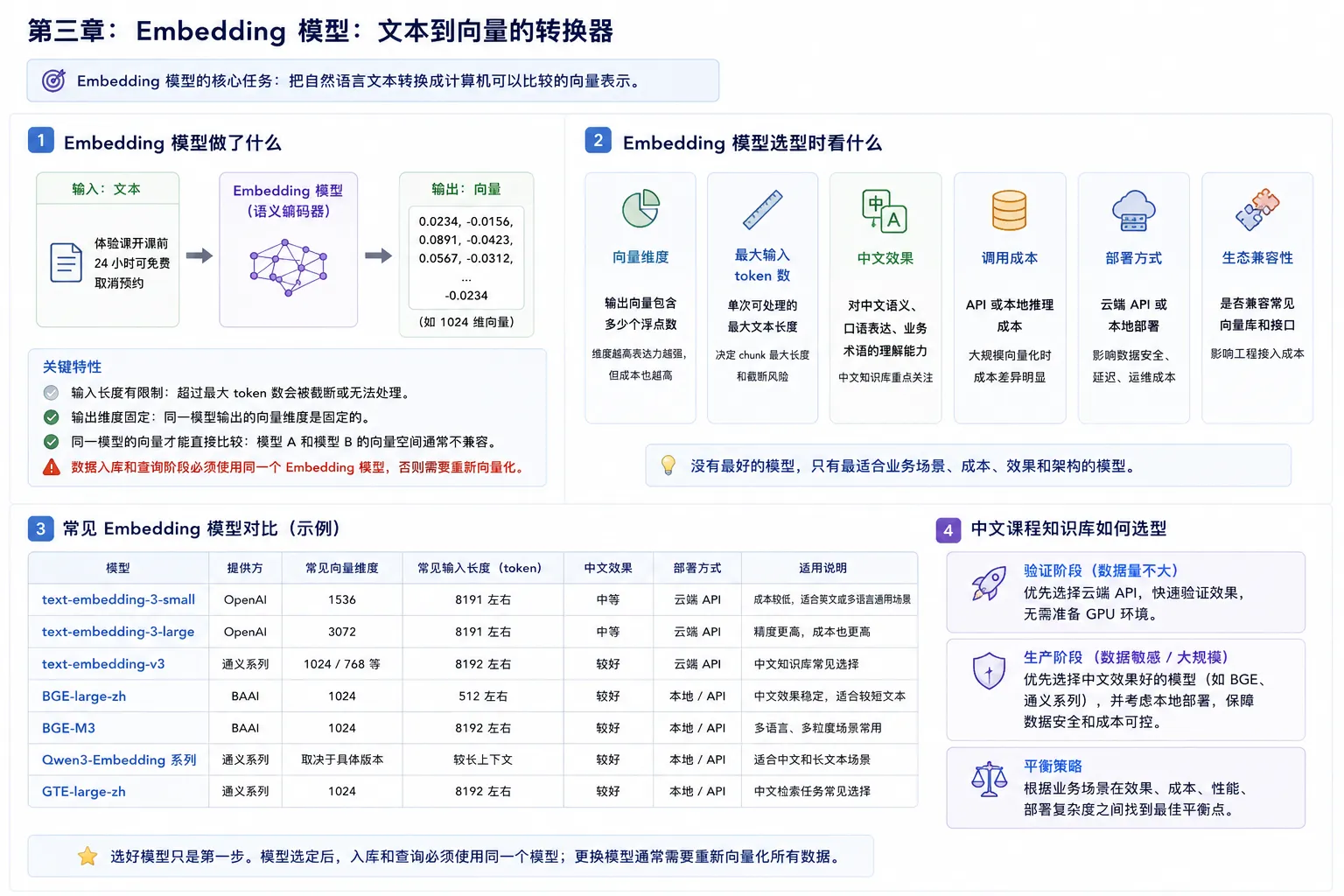Click the 向量维度 card title

click(640, 257)
